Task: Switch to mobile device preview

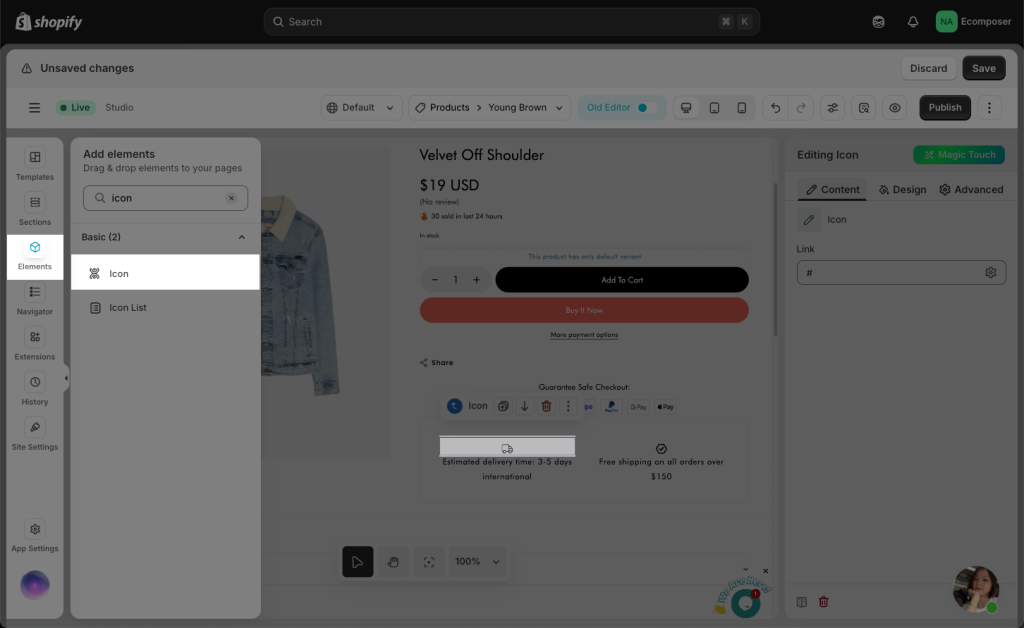Action: click(x=741, y=108)
